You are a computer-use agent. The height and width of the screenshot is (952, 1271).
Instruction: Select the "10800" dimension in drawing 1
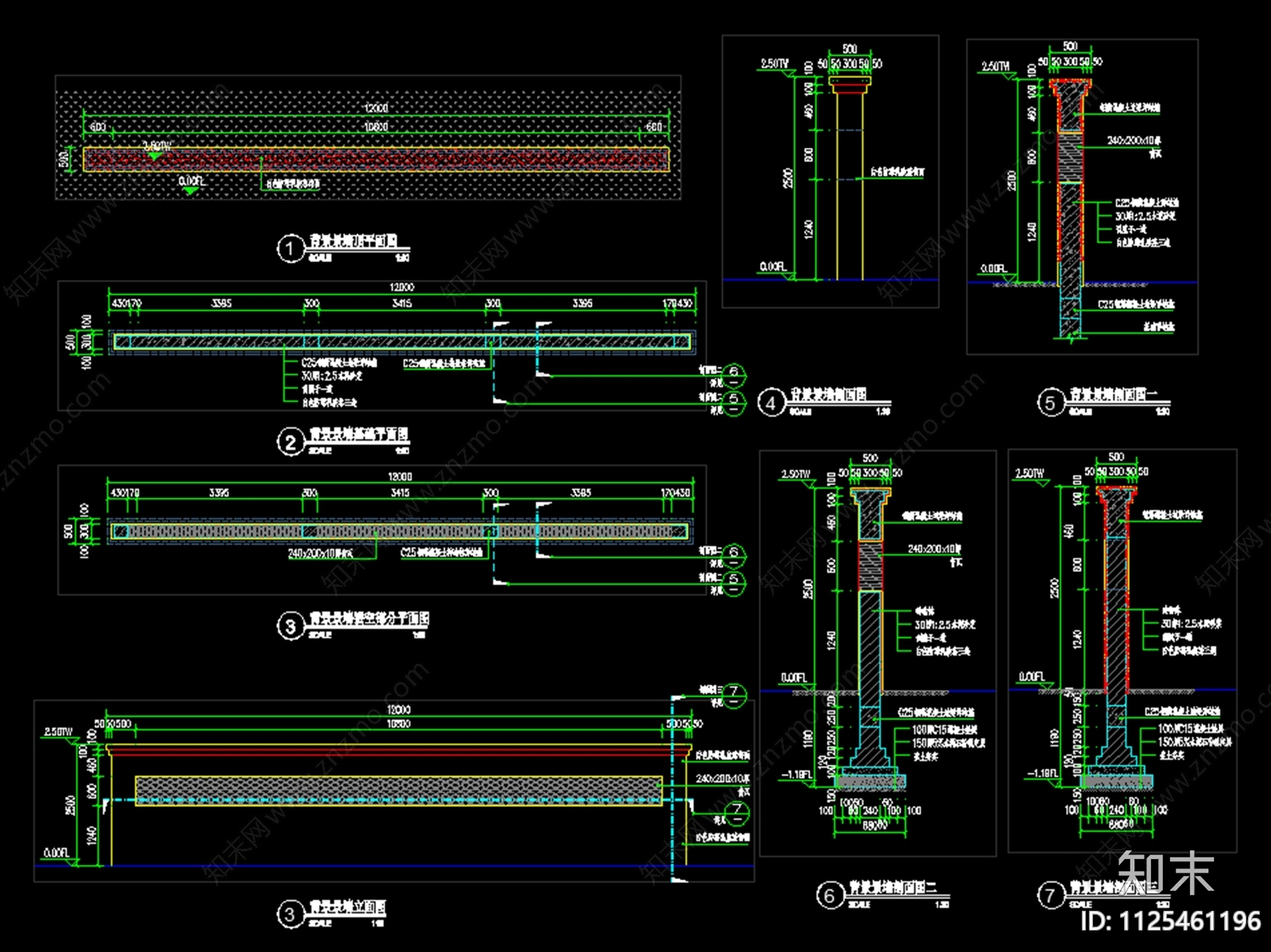pyautogui.click(x=376, y=127)
